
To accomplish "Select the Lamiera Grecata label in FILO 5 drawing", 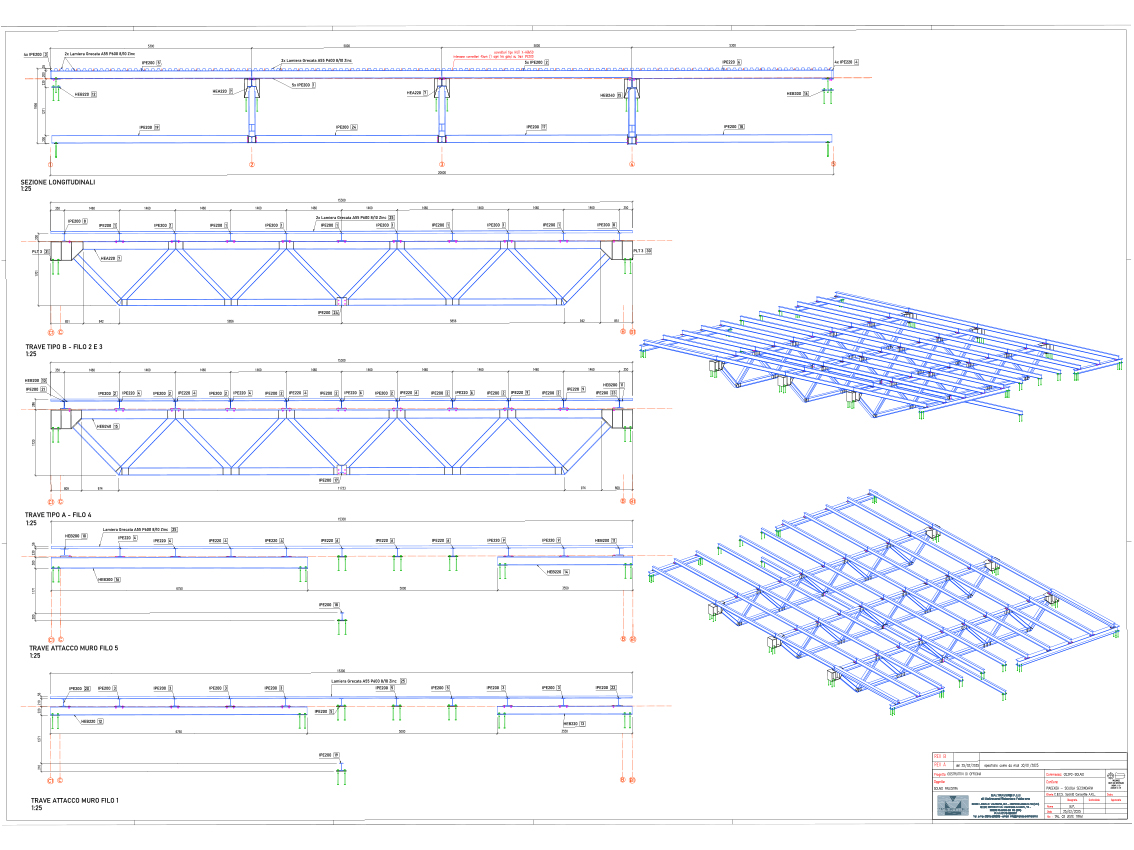I will pos(140,530).
